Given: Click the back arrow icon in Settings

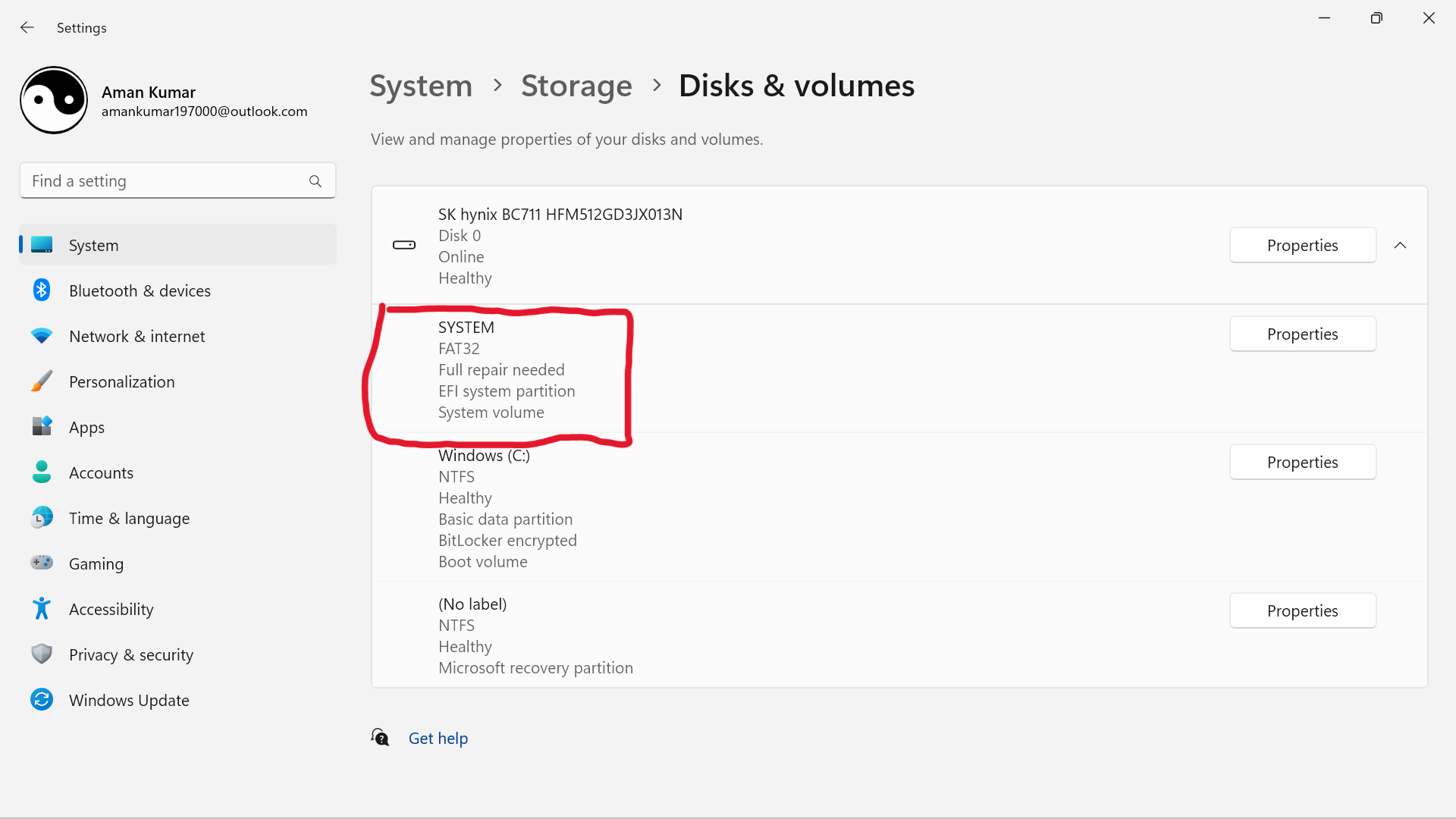Looking at the screenshot, I should tap(27, 27).
